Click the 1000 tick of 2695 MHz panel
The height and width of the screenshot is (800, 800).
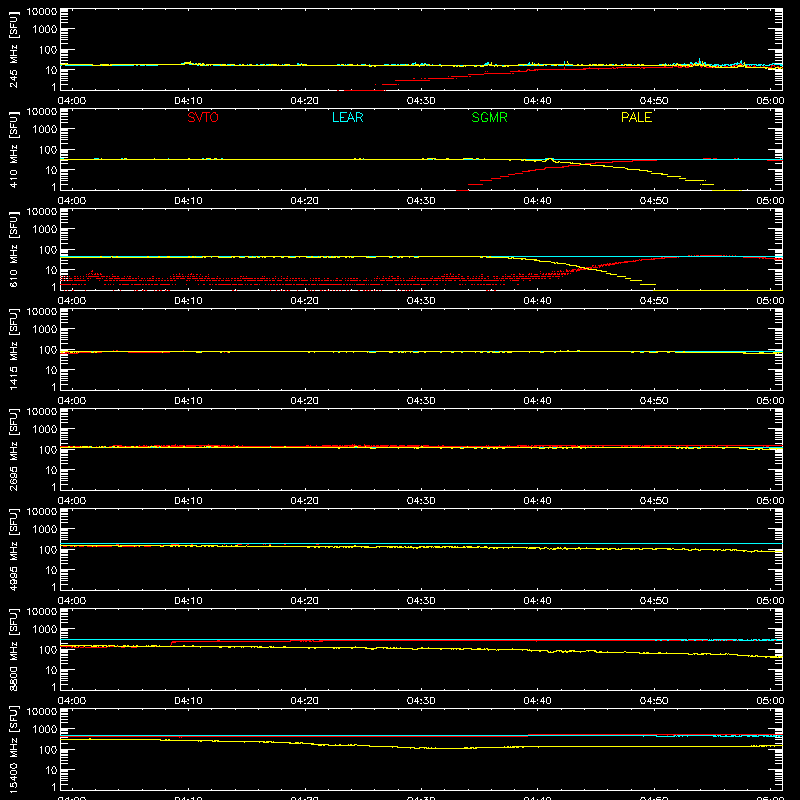pos(45,430)
